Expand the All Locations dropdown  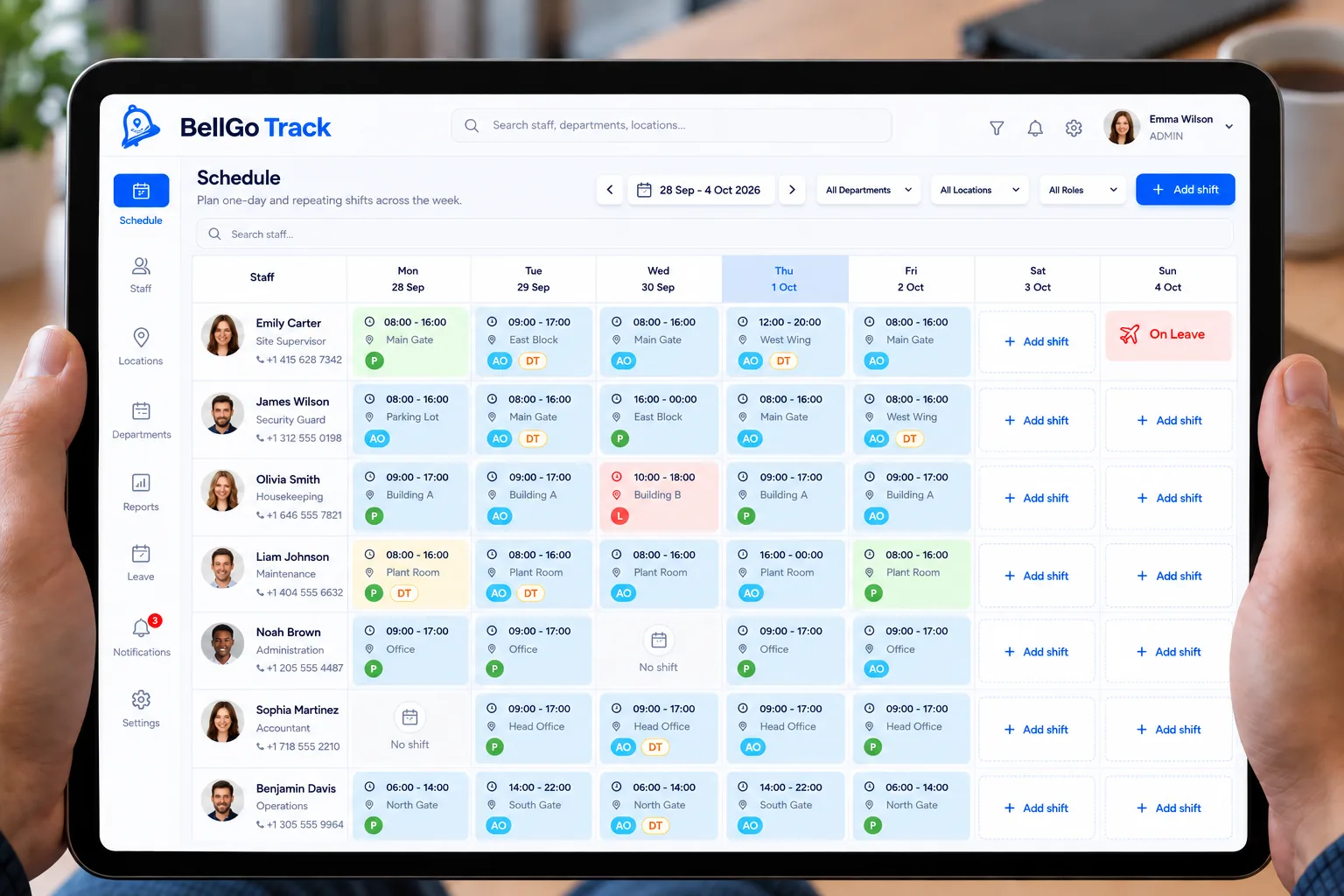point(980,190)
